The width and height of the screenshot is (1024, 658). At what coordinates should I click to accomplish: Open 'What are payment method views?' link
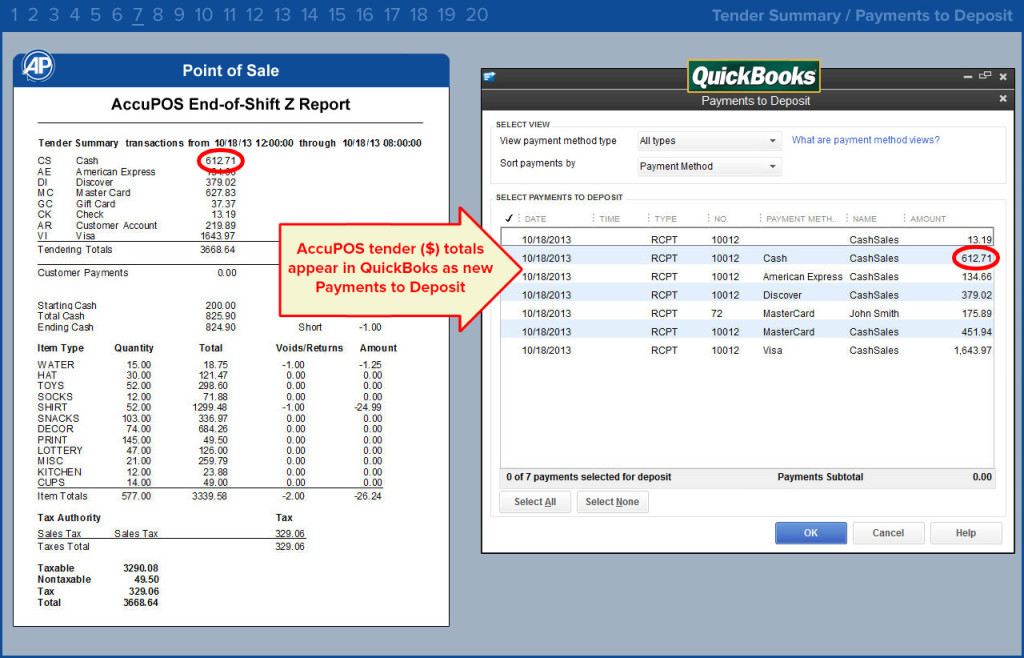coord(865,140)
